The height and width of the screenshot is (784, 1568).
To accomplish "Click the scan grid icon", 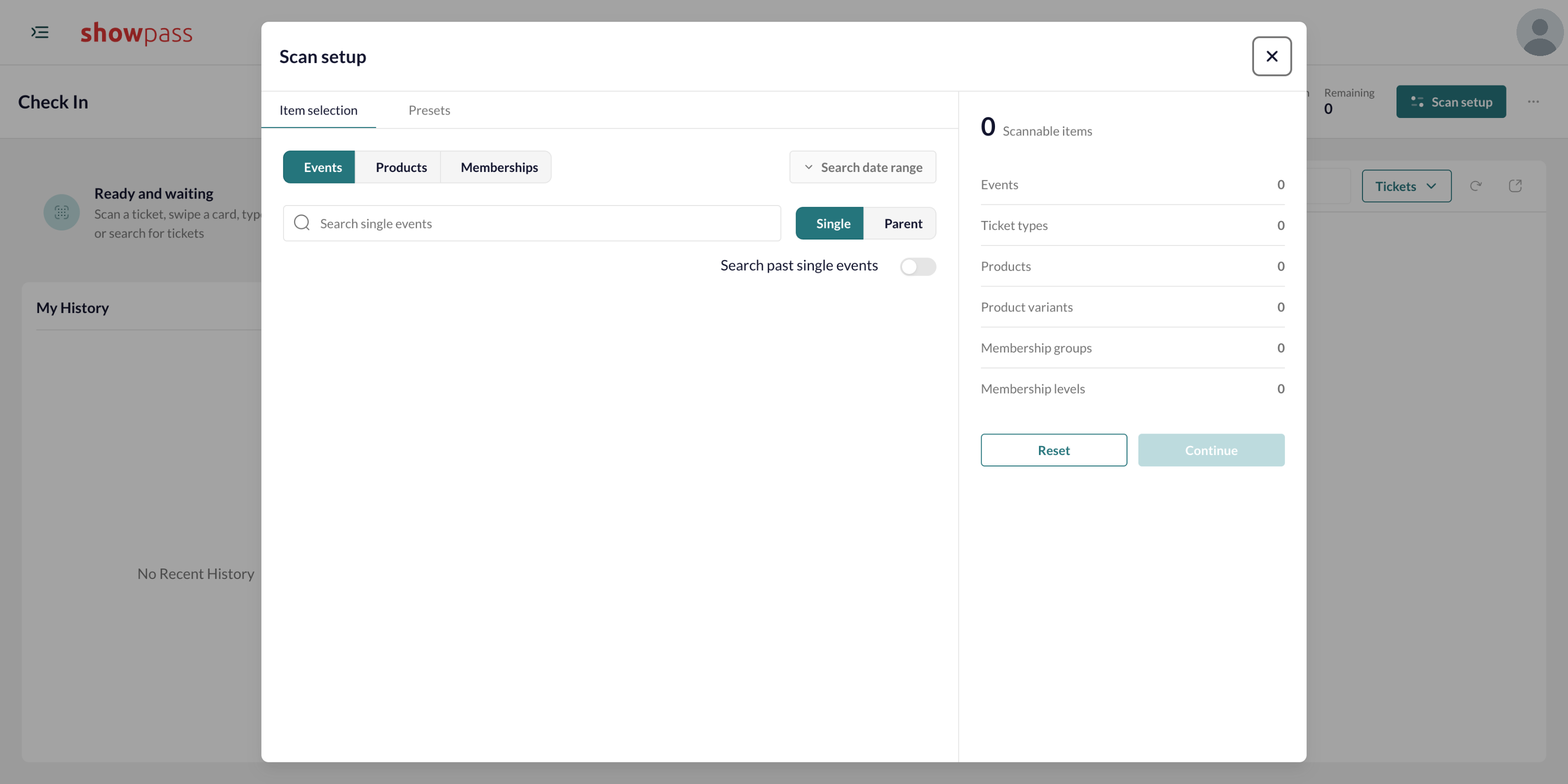I will [x=61, y=212].
